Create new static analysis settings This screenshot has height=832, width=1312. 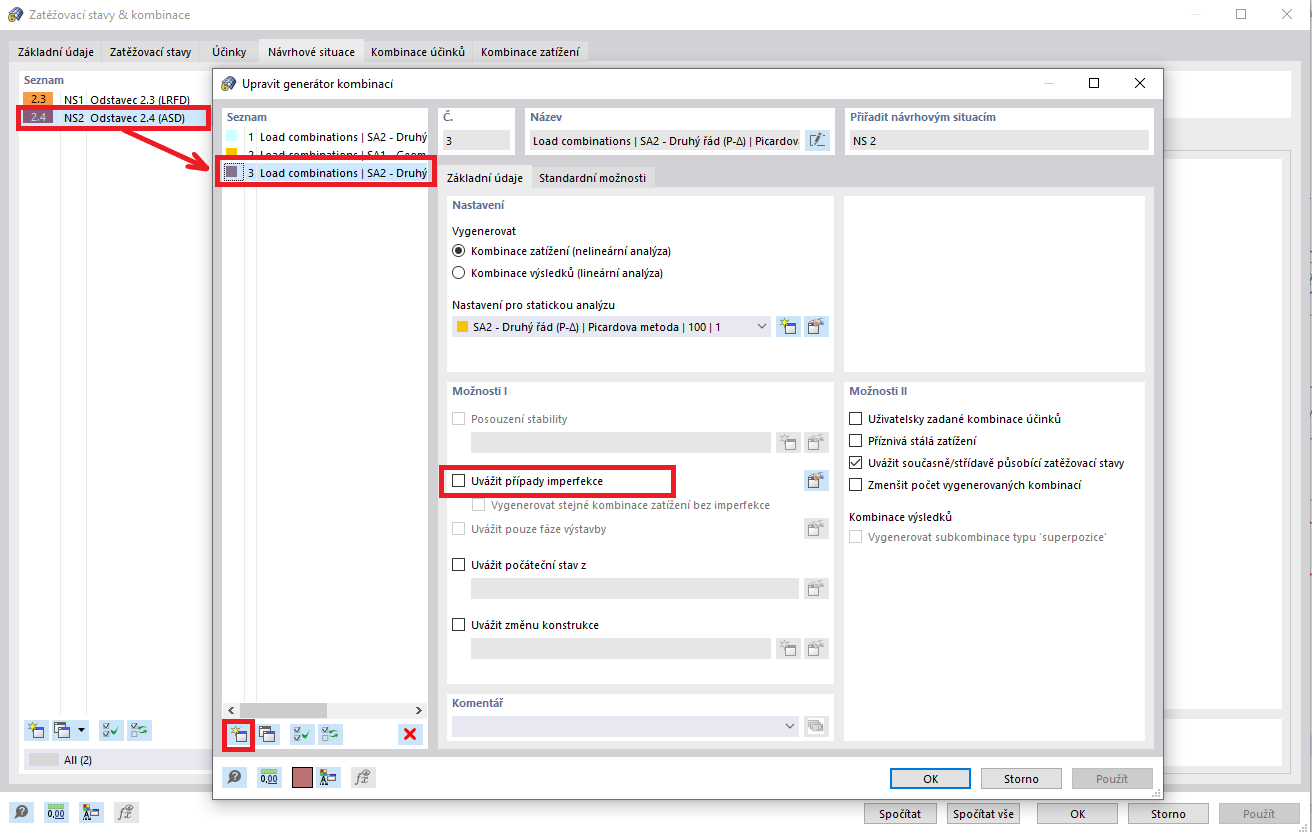tap(788, 326)
